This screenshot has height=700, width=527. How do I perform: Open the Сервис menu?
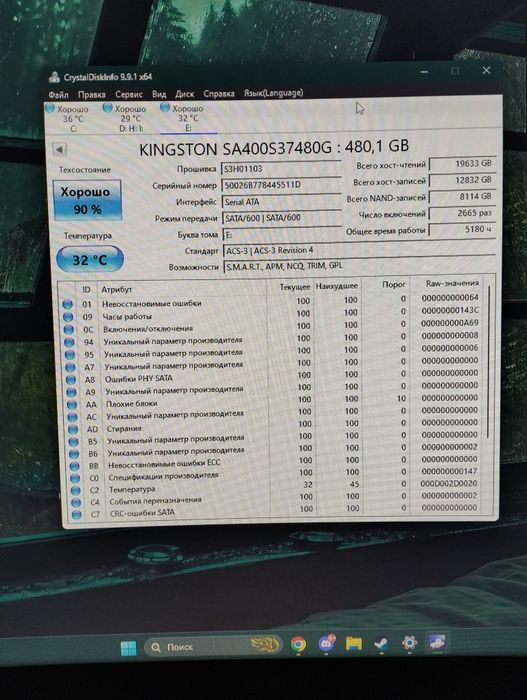tap(129, 94)
